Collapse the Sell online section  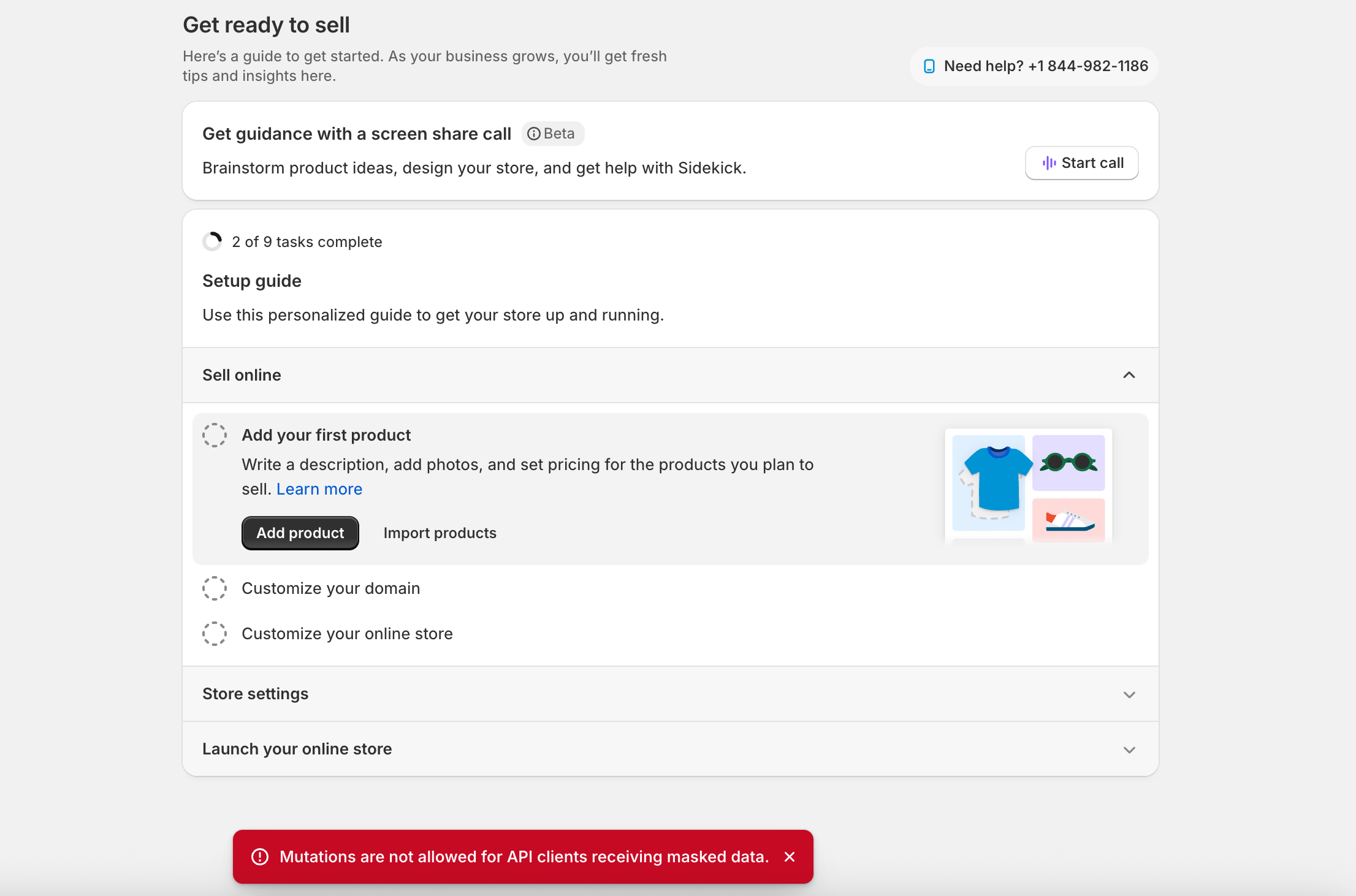tap(1129, 375)
